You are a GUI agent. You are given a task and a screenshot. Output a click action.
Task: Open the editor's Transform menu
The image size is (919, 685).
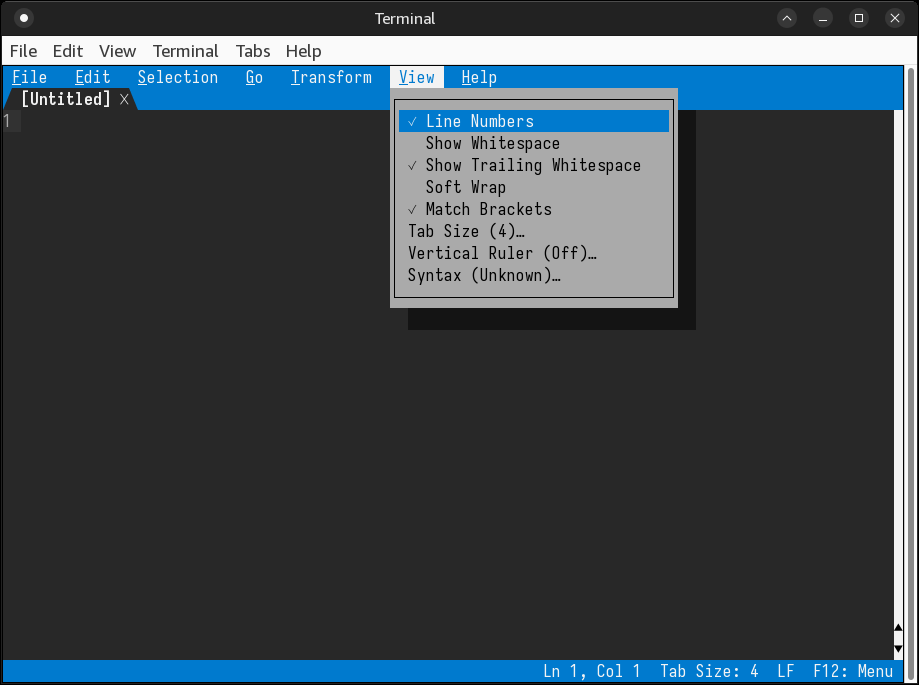click(331, 77)
